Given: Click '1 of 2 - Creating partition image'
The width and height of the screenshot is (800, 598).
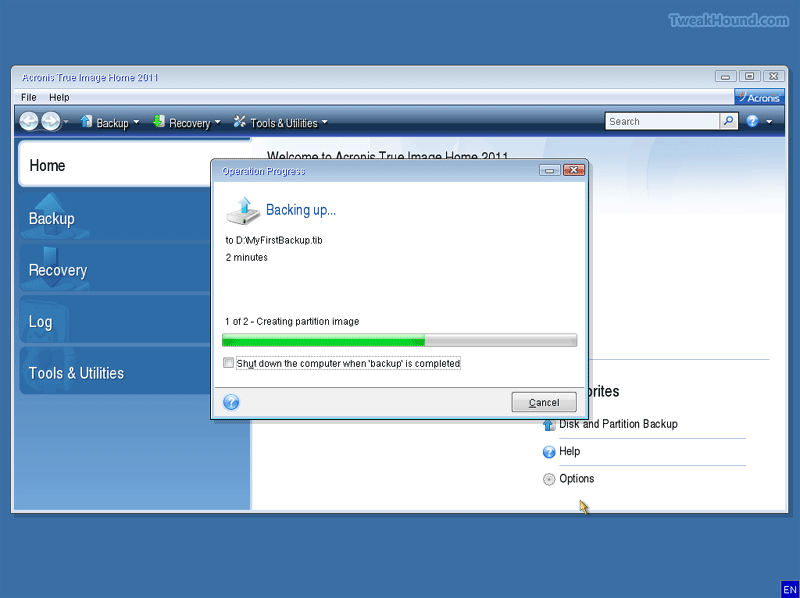Looking at the screenshot, I should [x=292, y=321].
